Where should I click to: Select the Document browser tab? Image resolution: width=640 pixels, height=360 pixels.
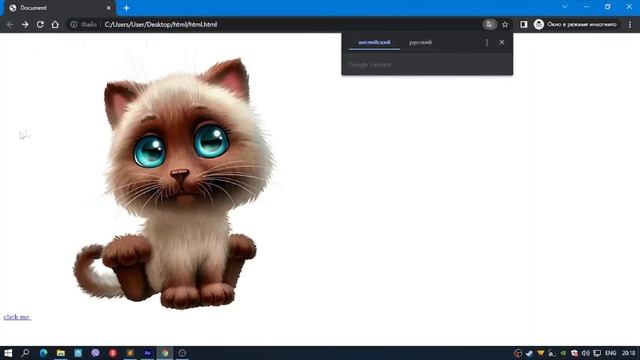click(x=60, y=8)
